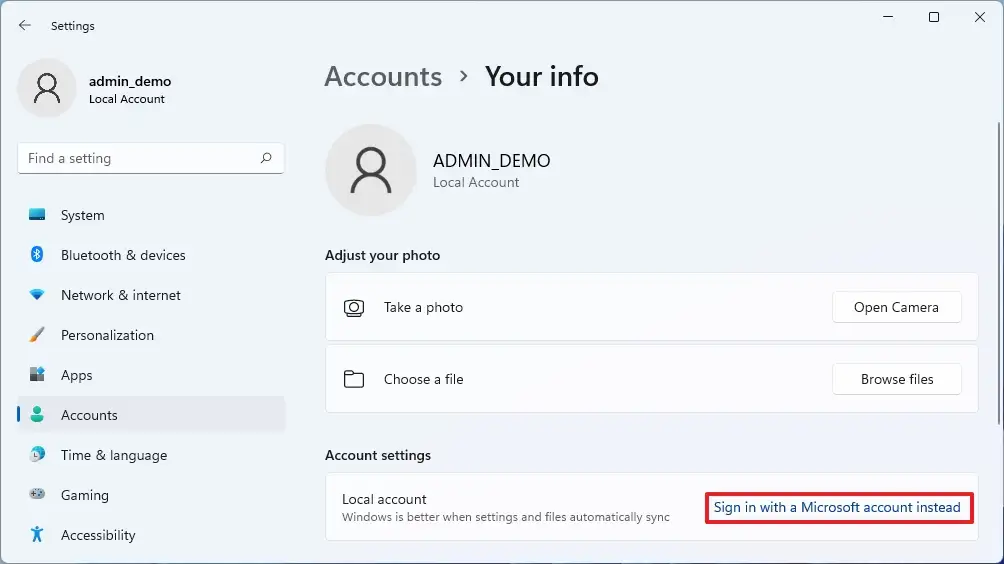
Task: Select the Accessibility figure icon
Action: coord(37,534)
